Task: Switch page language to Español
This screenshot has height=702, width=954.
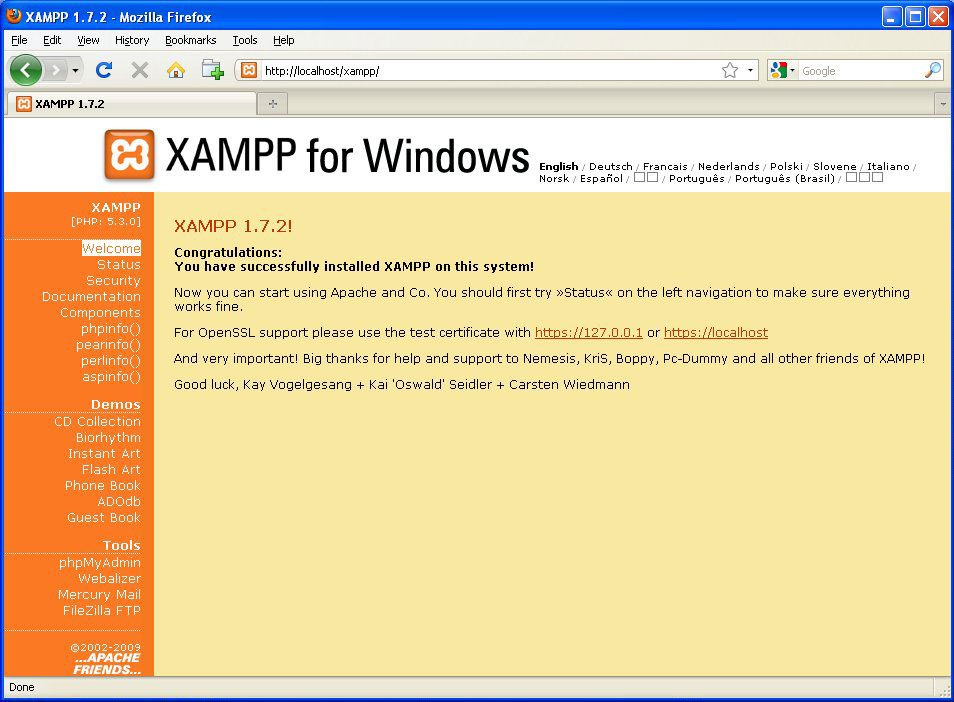Action: [x=601, y=179]
